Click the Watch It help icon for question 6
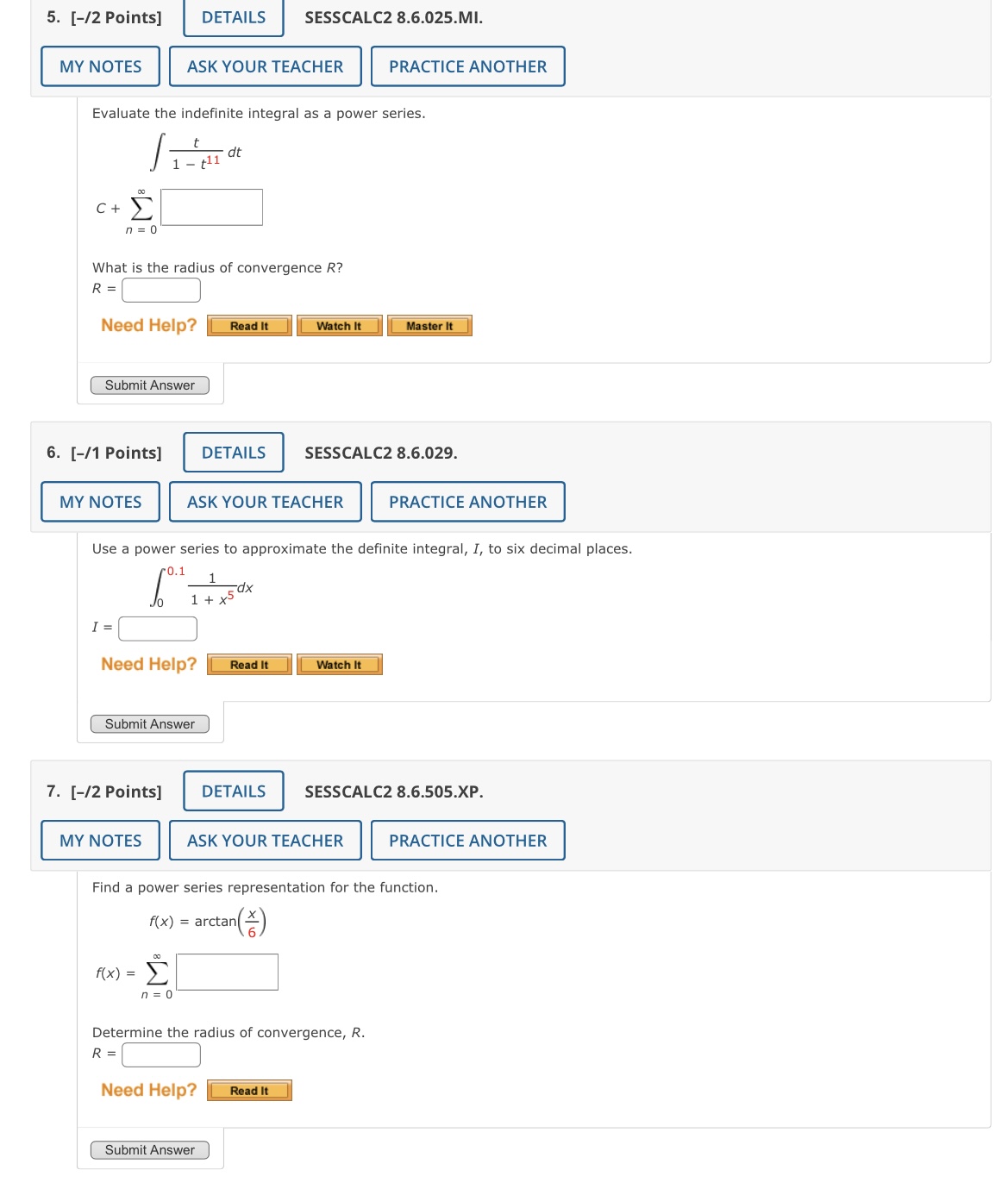Screen dimensions: 1008x1195 click(x=340, y=664)
